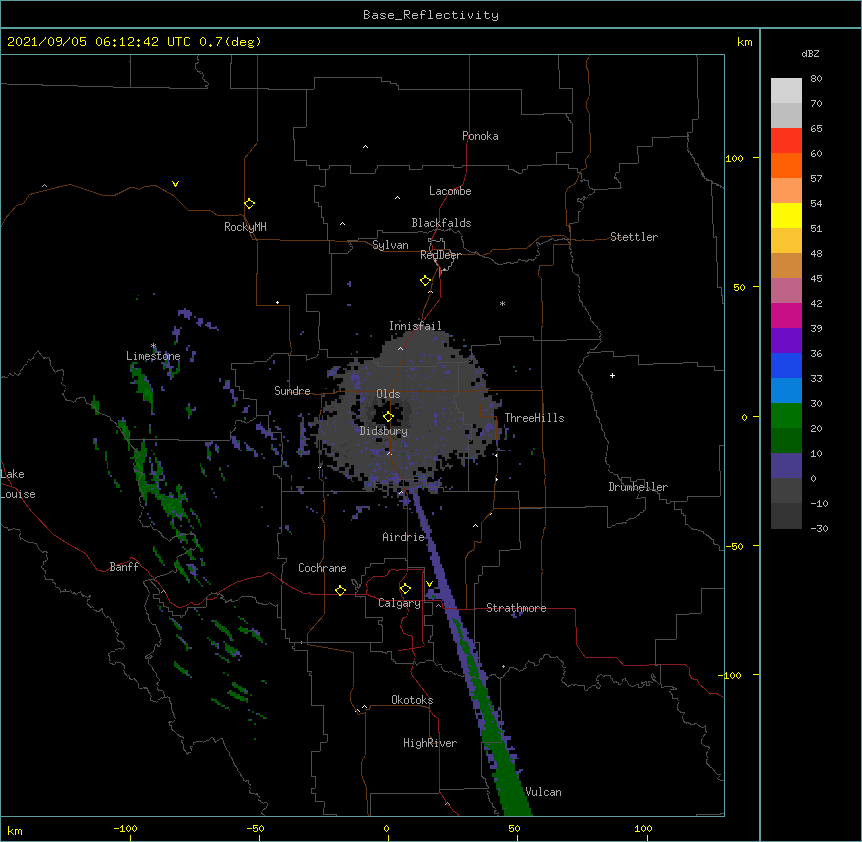Click the Lacombe city label

(x=450, y=191)
